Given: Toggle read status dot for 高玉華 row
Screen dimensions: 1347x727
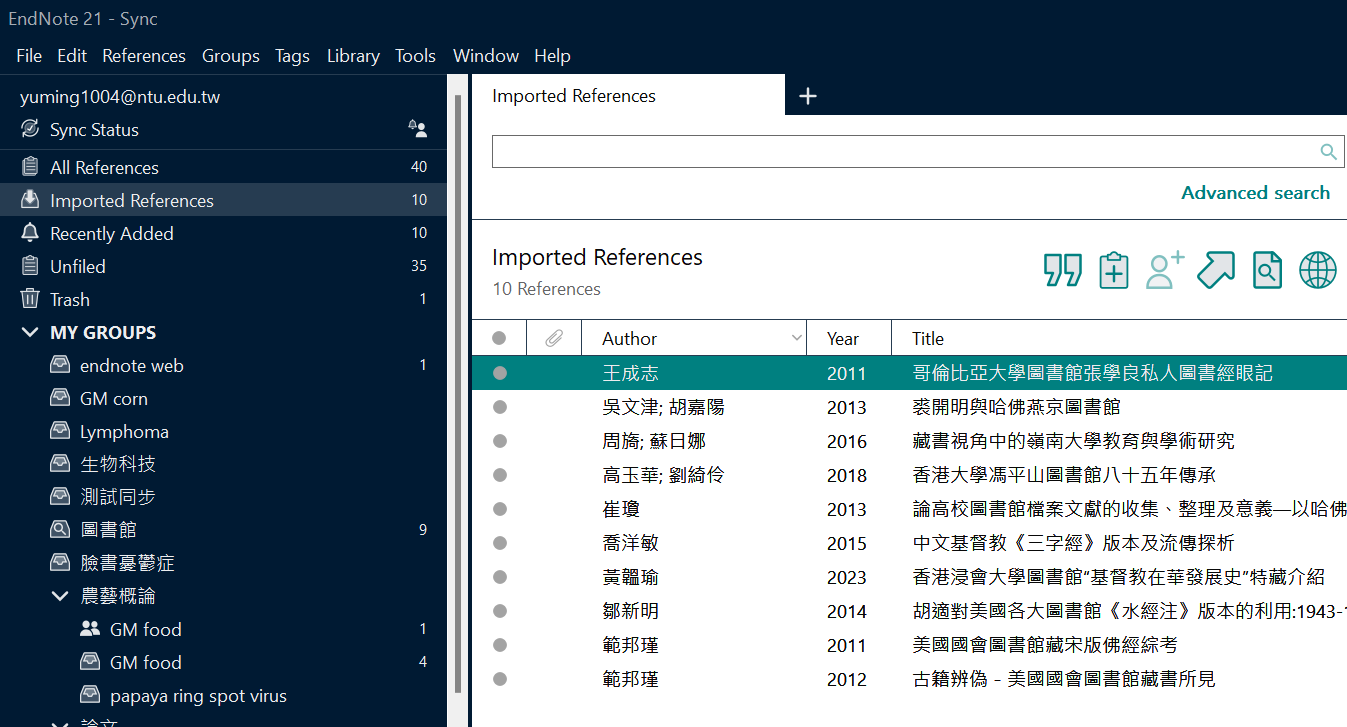Looking at the screenshot, I should pos(500,475).
